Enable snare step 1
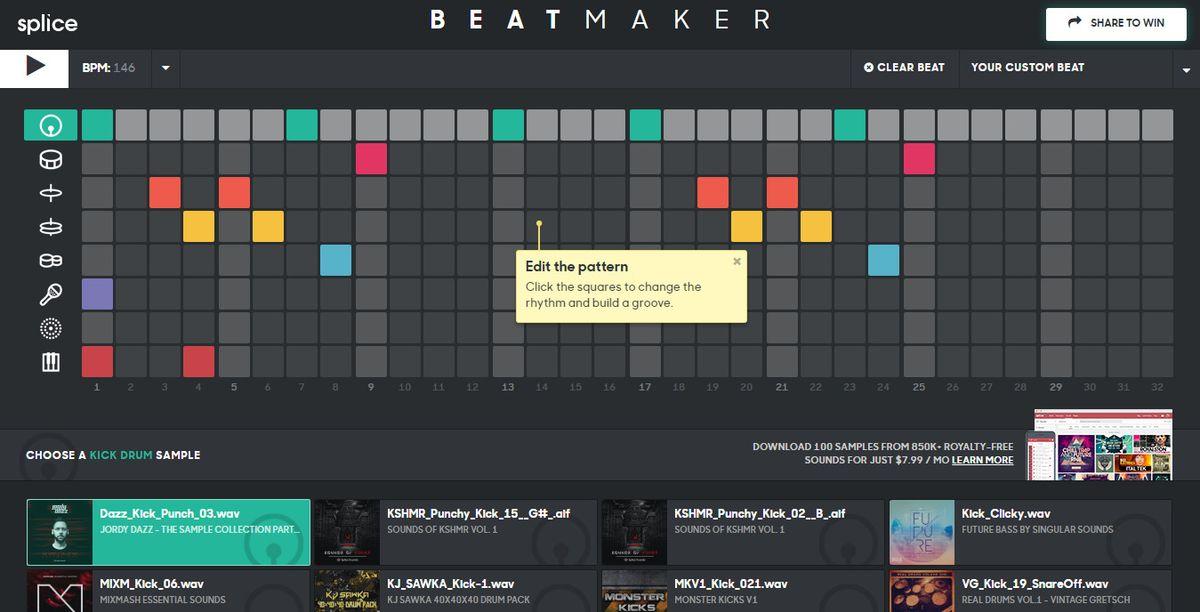 point(97,159)
